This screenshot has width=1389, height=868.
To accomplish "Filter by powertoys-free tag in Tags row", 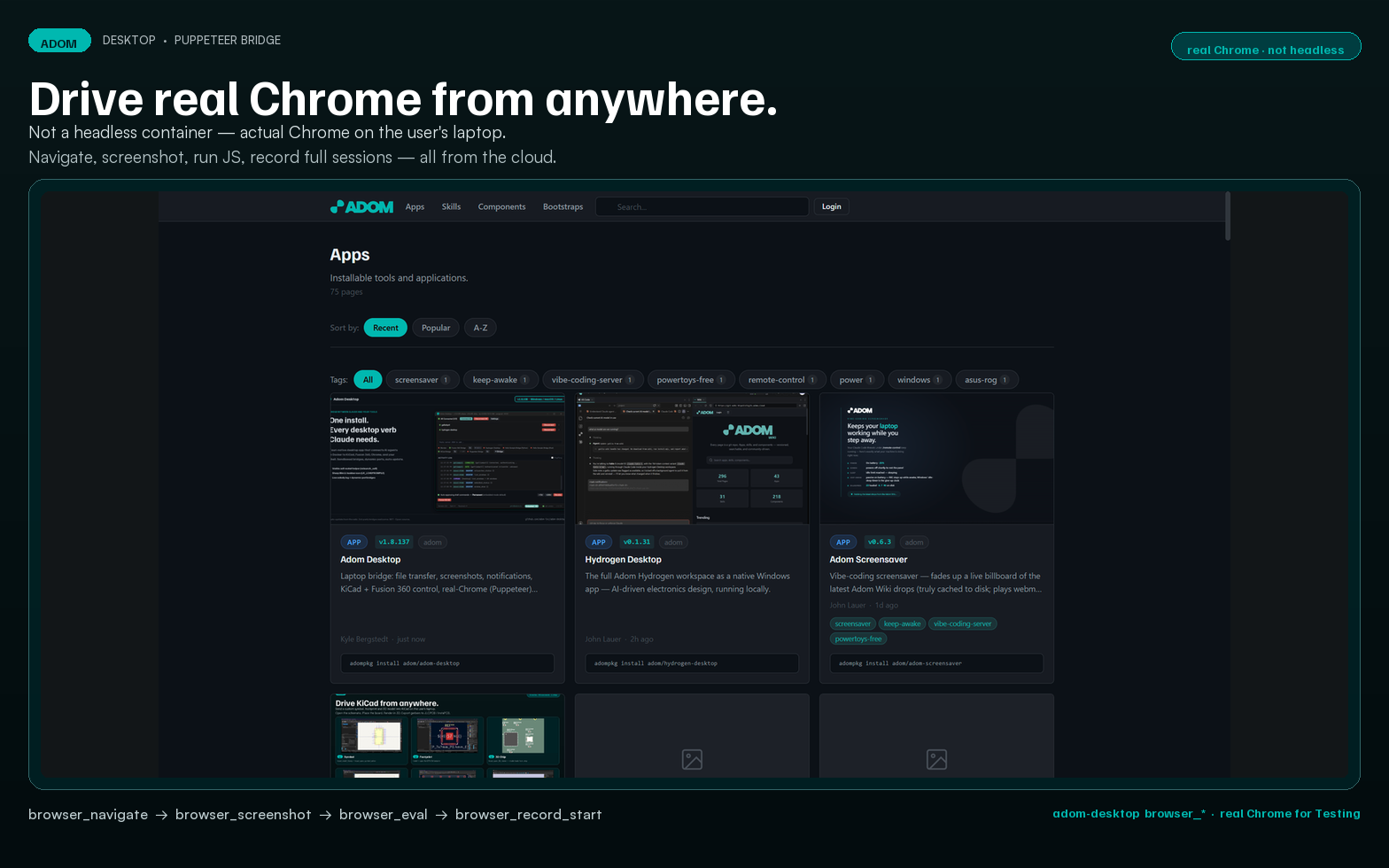I will [x=690, y=380].
